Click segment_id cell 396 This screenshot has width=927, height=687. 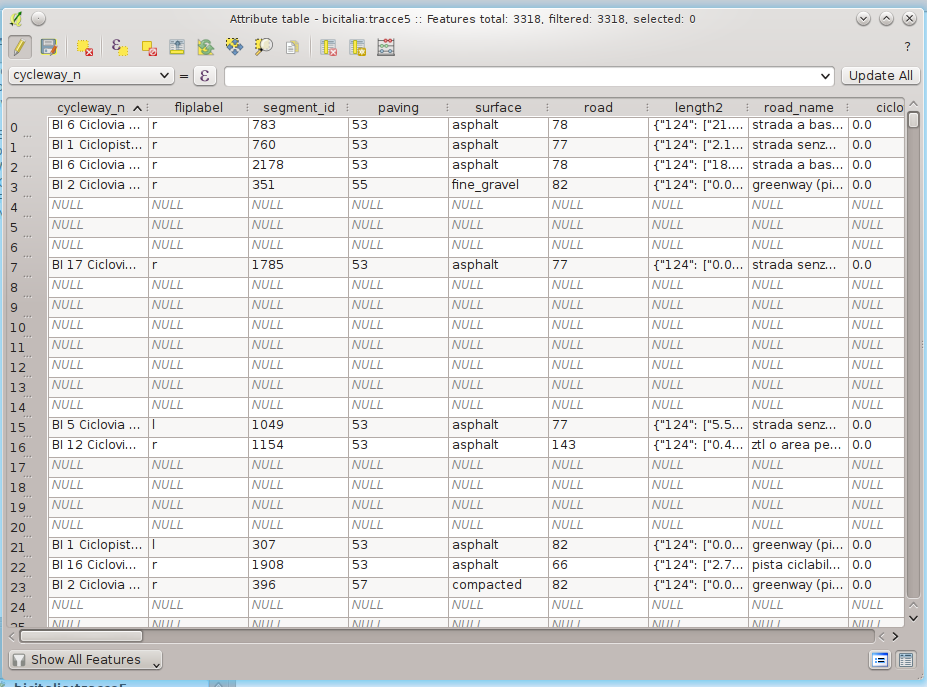pos(299,585)
